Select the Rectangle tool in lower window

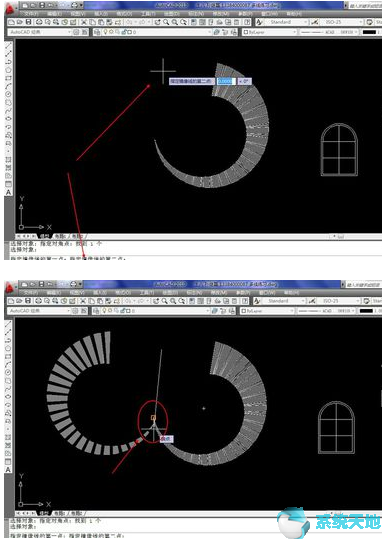tap(9, 357)
